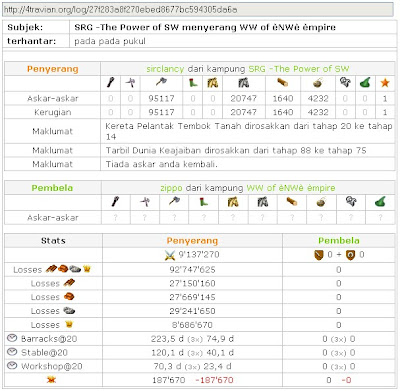This screenshot has height=391, width=400.
Task: Select wood losses value 27'150'160
Action: coord(192,284)
